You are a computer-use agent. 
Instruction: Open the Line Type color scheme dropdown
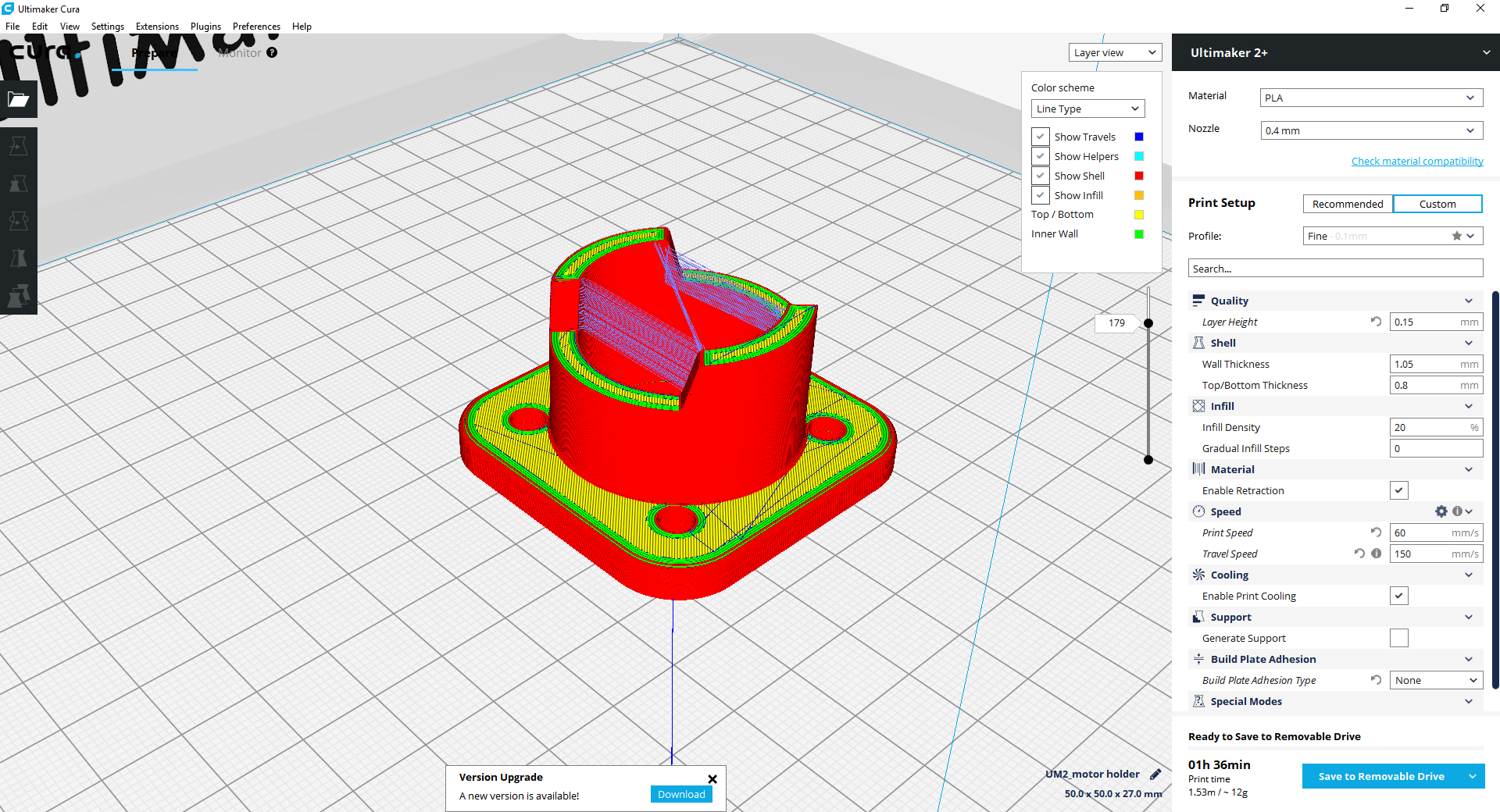[1087, 109]
